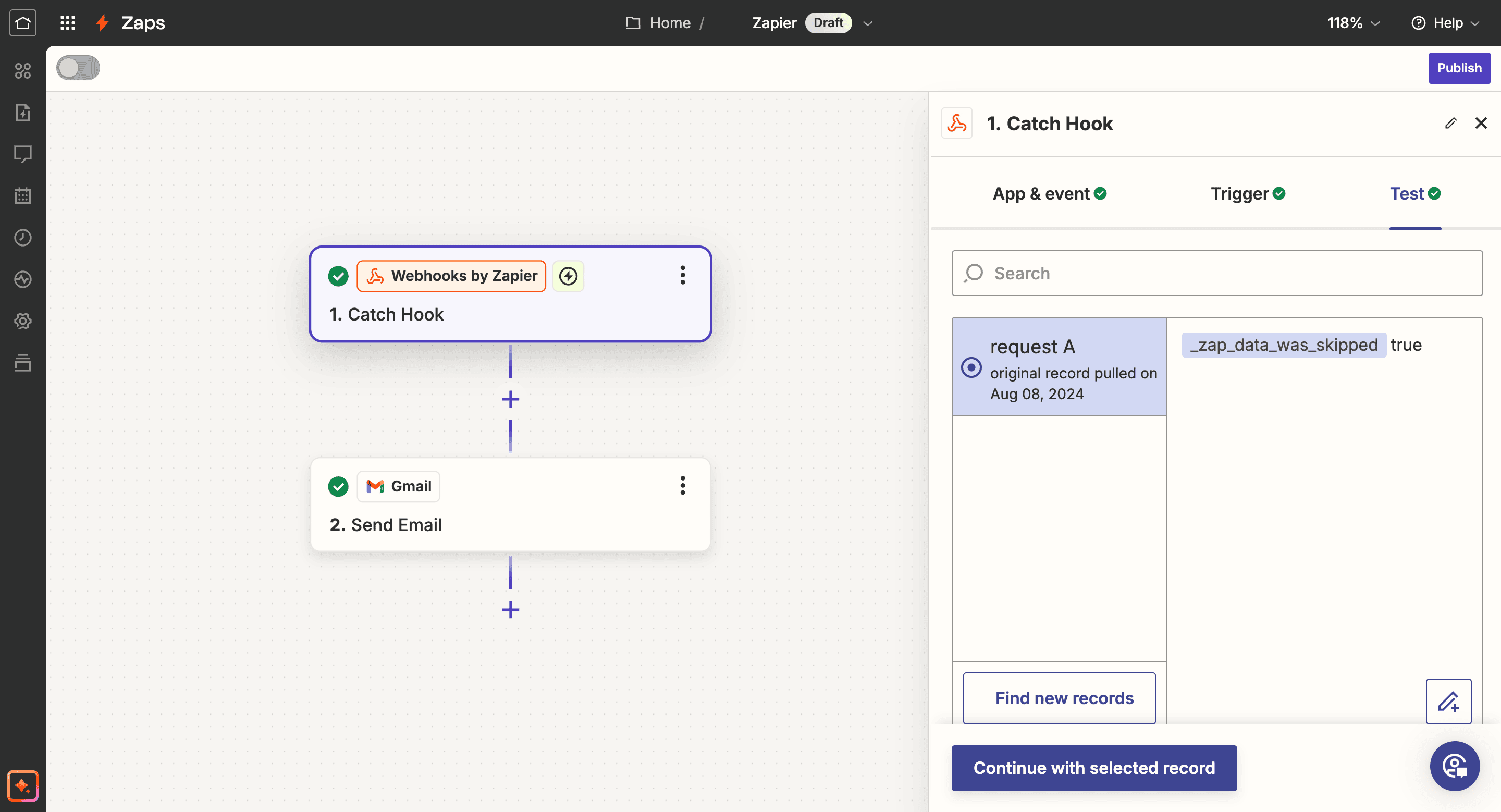Image resolution: width=1501 pixels, height=812 pixels.
Task: Click the Zapier zap name
Action: [x=774, y=23]
